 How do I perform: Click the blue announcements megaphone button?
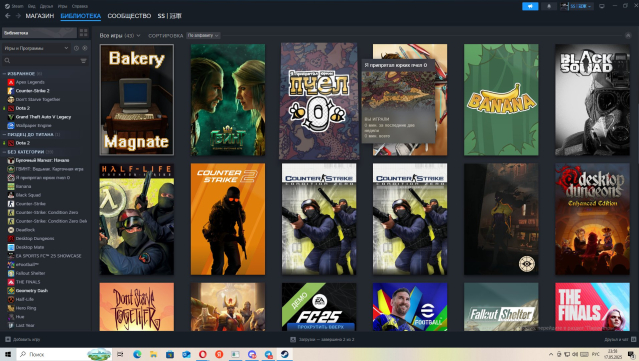(530, 6)
